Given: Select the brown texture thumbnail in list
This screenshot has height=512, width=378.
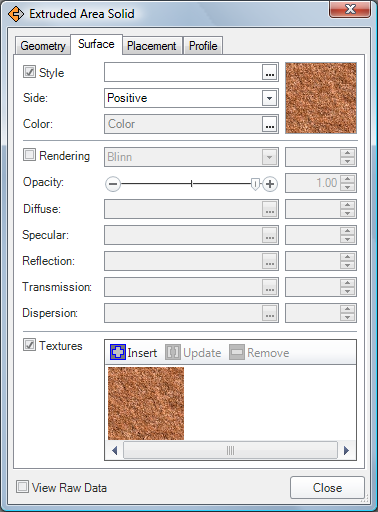Looking at the screenshot, I should pyautogui.click(x=146, y=403).
